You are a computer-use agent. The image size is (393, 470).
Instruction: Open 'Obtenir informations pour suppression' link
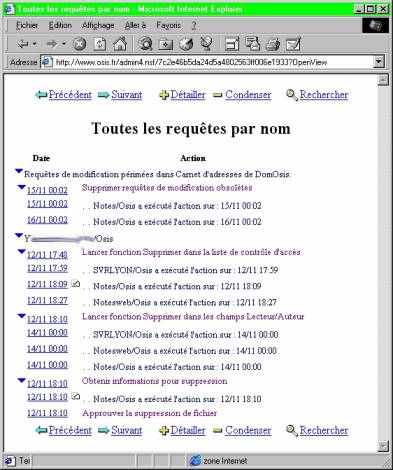click(155, 381)
